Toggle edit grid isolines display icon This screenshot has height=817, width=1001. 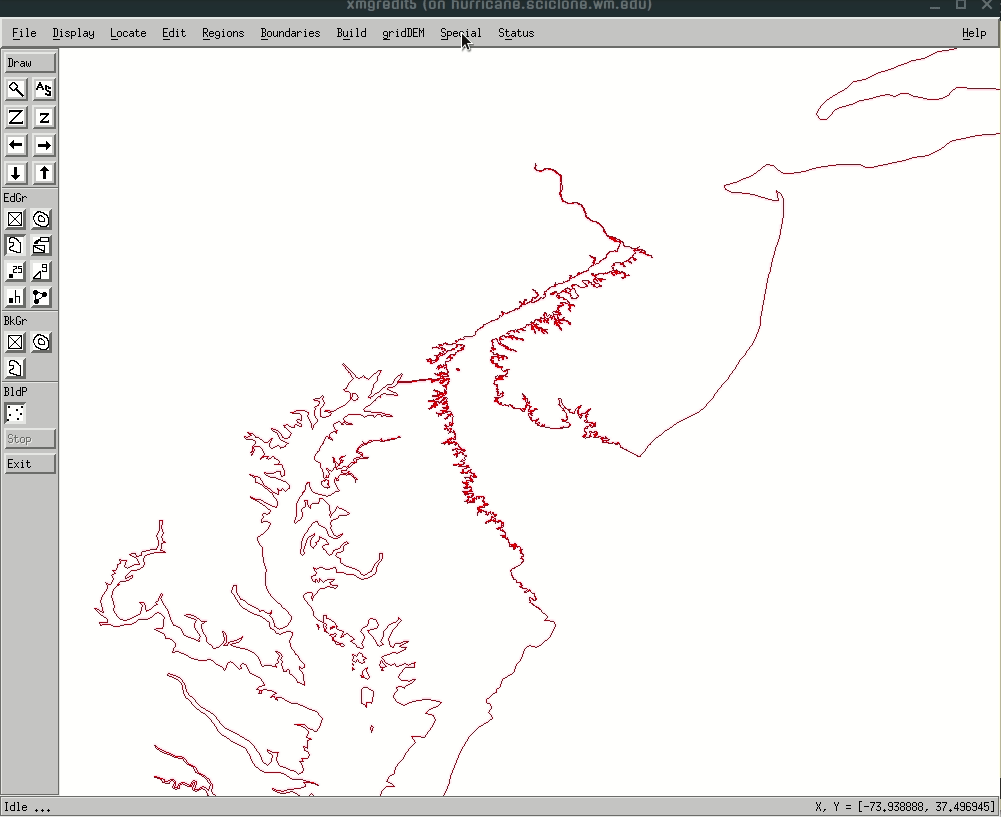[42, 219]
